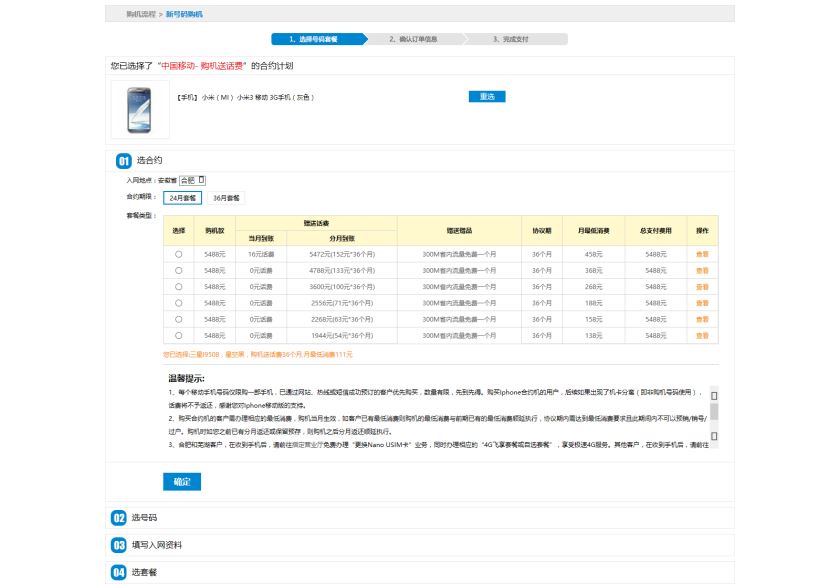This screenshot has width=840, height=584.
Task: Select the plan with 458元 monthly minimum
Action: [178, 254]
